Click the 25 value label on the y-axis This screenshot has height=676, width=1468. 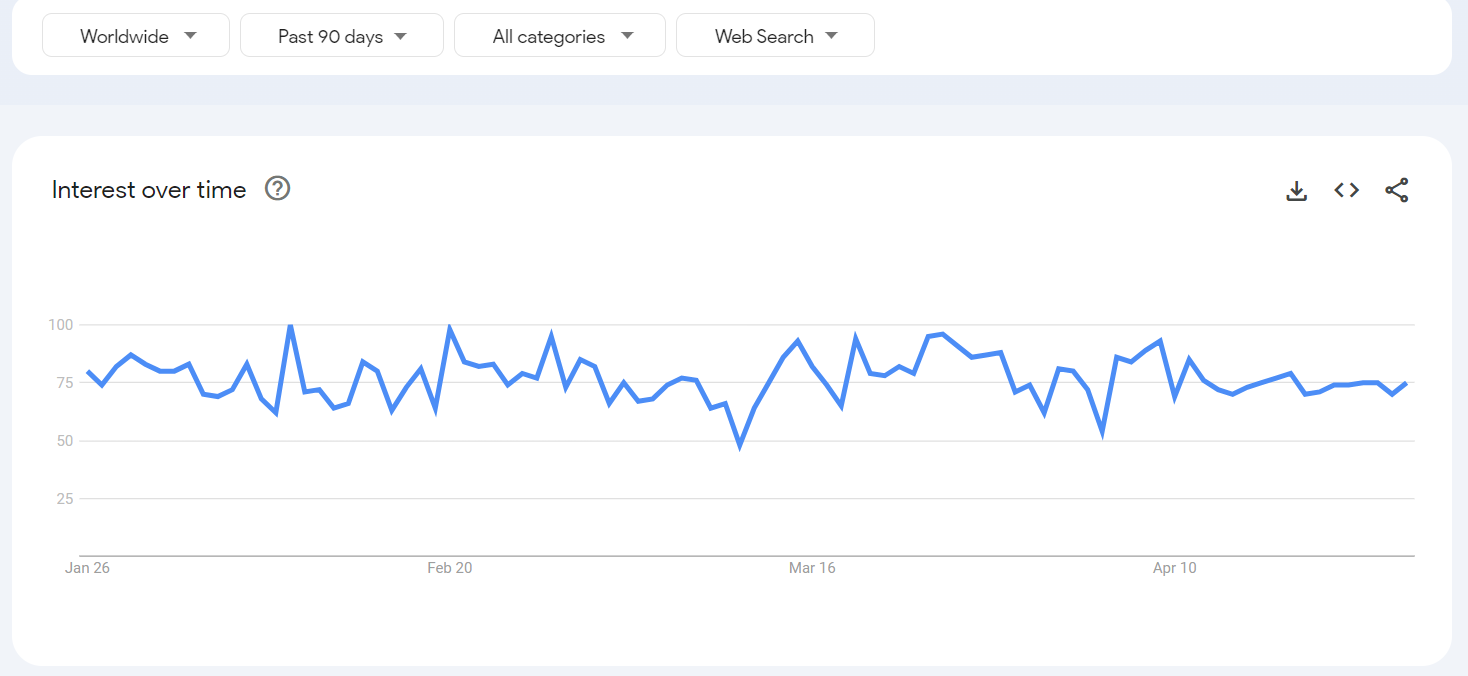click(64, 499)
